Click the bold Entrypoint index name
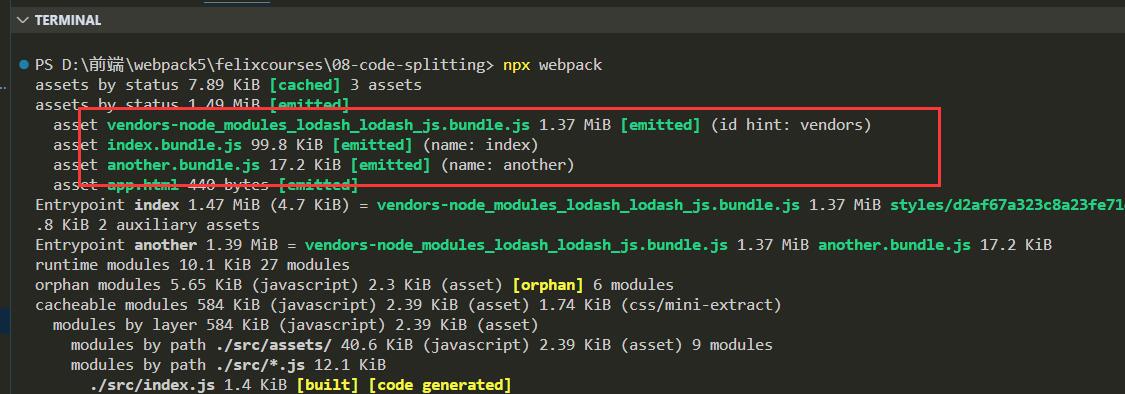 (156, 205)
